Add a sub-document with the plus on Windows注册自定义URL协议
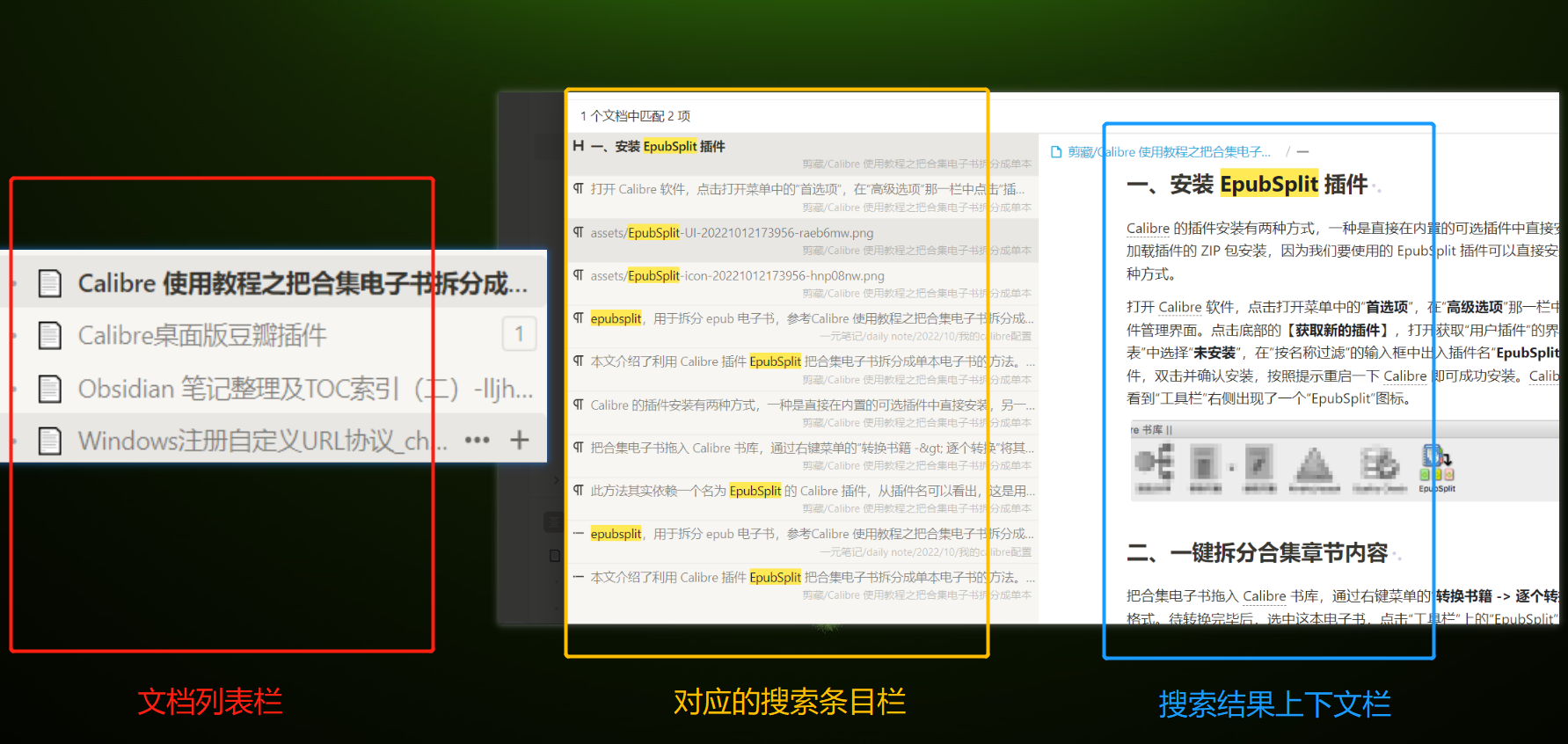The image size is (1568, 744). coord(520,440)
